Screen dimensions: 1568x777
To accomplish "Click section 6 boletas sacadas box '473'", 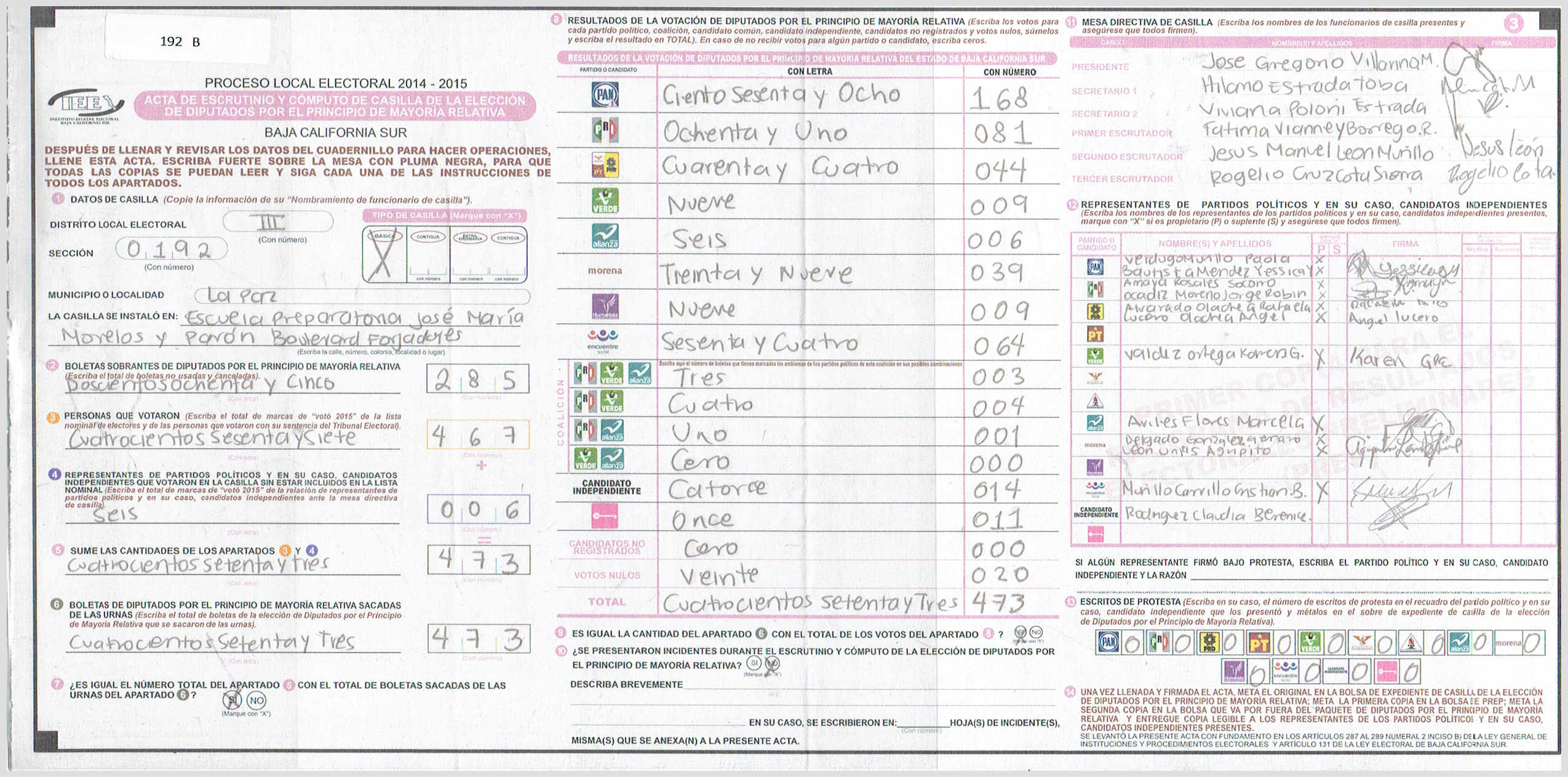I will pos(478,639).
